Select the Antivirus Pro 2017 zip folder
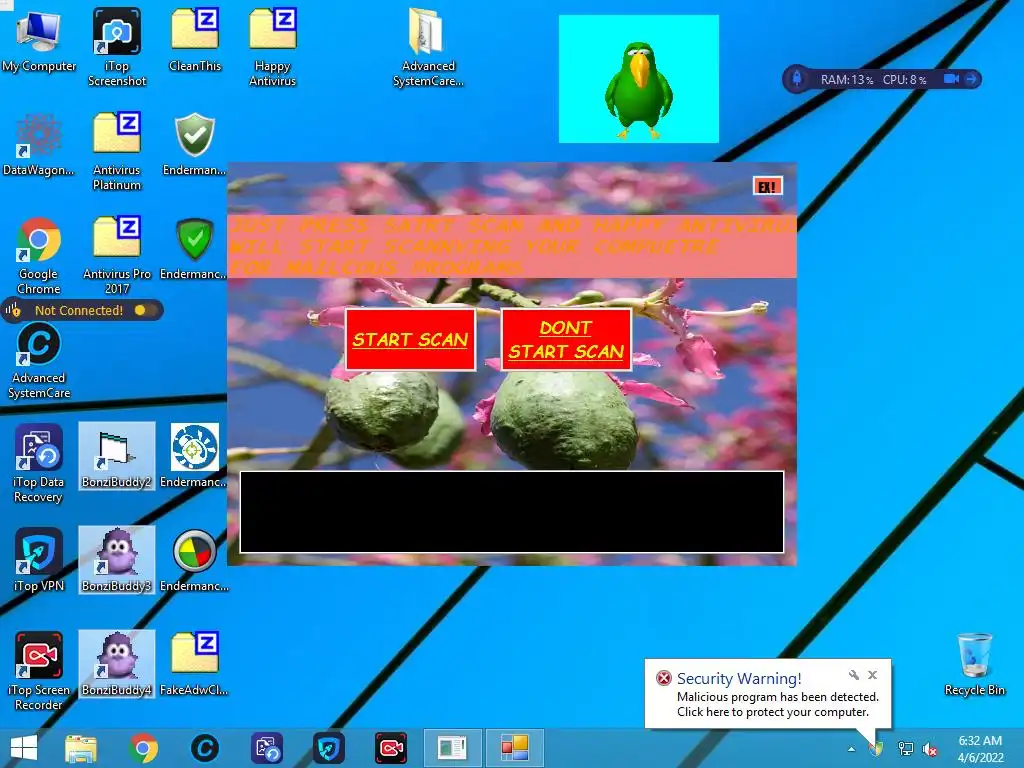This screenshot has width=1024, height=768. tap(117, 255)
